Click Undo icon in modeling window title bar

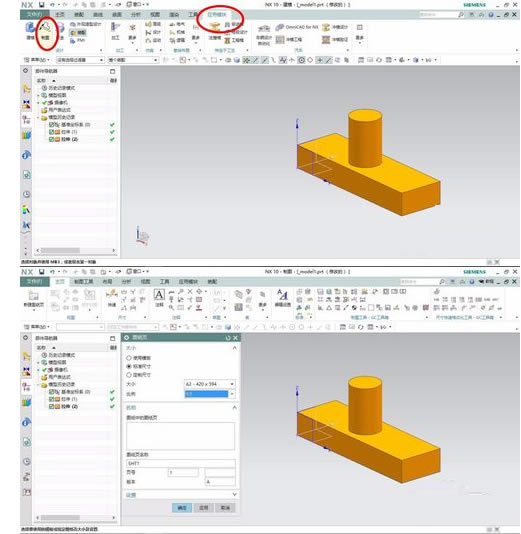pyautogui.click(x=52, y=4)
